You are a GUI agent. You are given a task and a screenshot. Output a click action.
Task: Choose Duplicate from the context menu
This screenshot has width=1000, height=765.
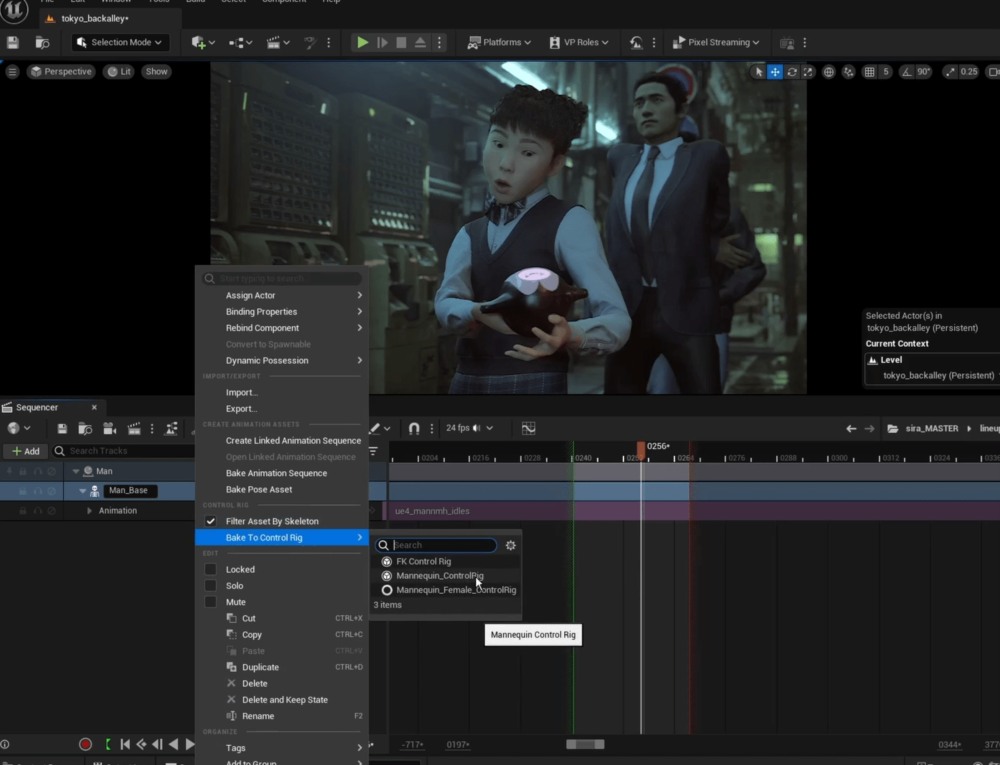(x=282, y=667)
